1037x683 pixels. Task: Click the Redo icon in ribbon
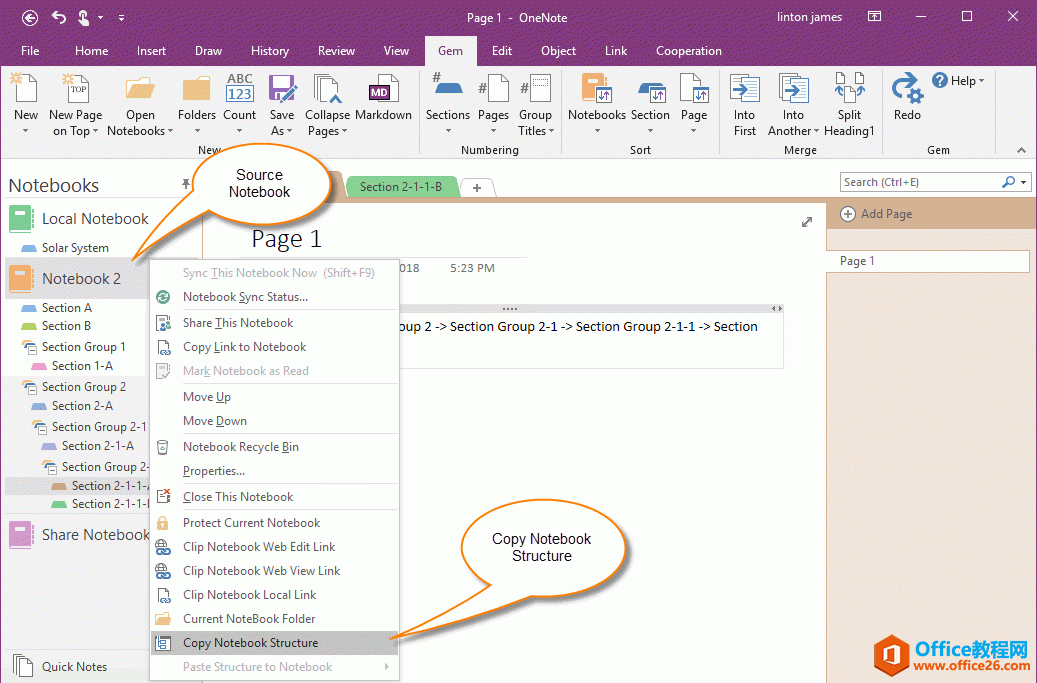click(x=907, y=92)
